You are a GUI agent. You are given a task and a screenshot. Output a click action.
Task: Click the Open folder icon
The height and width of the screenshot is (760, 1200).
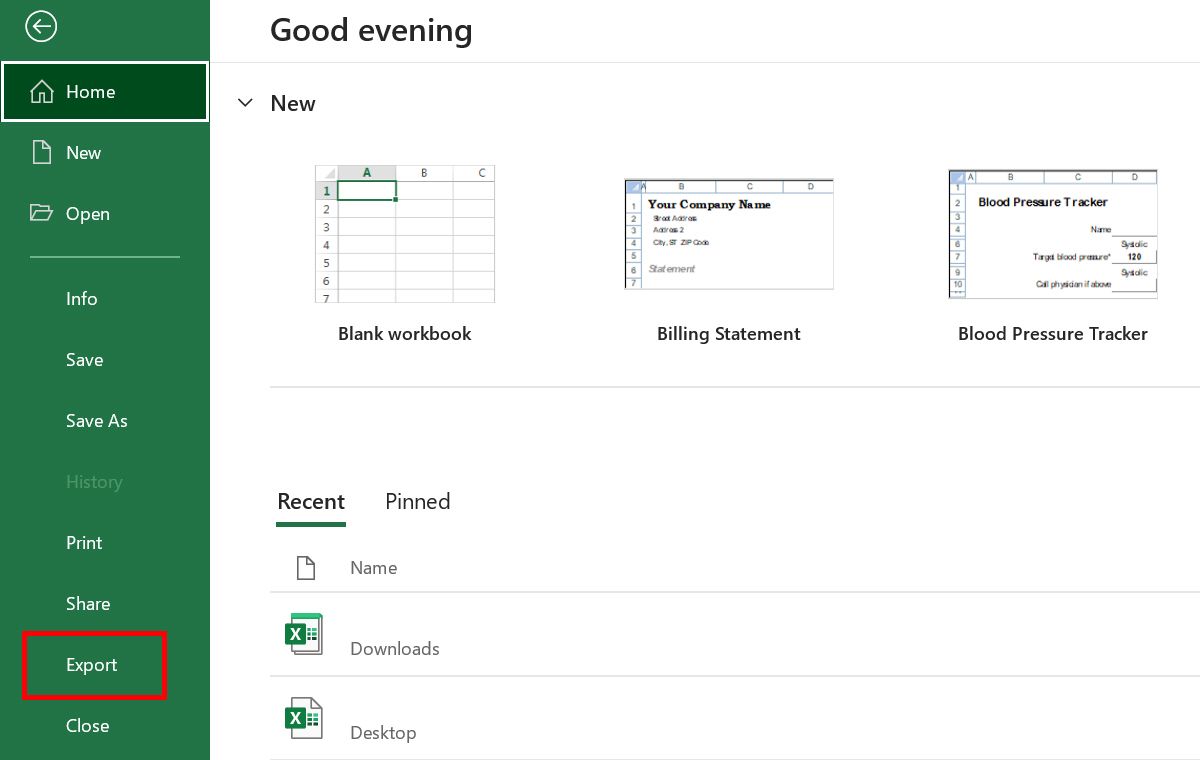[41, 213]
